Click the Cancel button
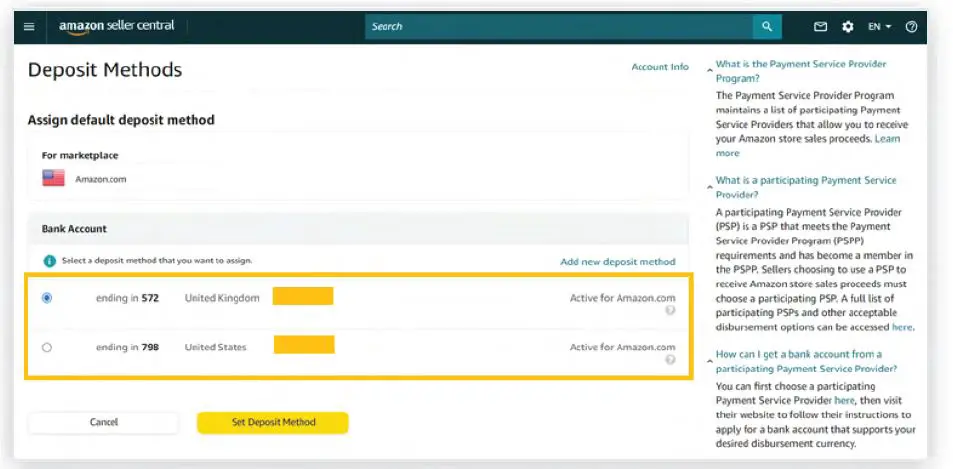953x469 pixels. click(103, 422)
